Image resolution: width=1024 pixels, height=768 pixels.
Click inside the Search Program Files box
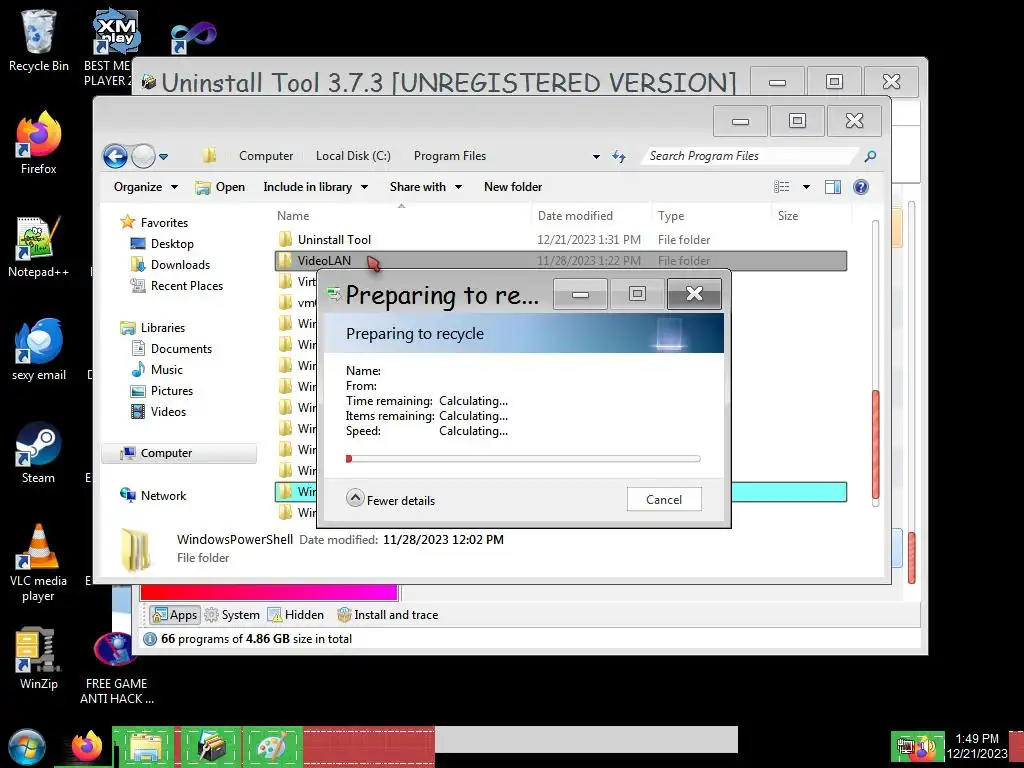tap(751, 156)
